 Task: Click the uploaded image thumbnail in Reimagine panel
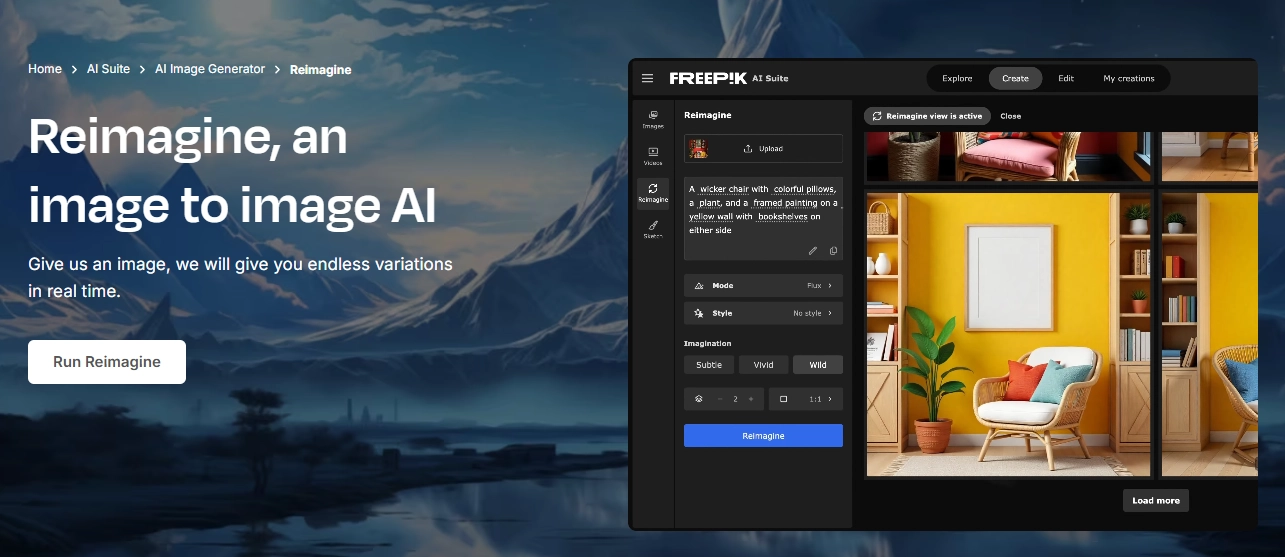(x=698, y=148)
